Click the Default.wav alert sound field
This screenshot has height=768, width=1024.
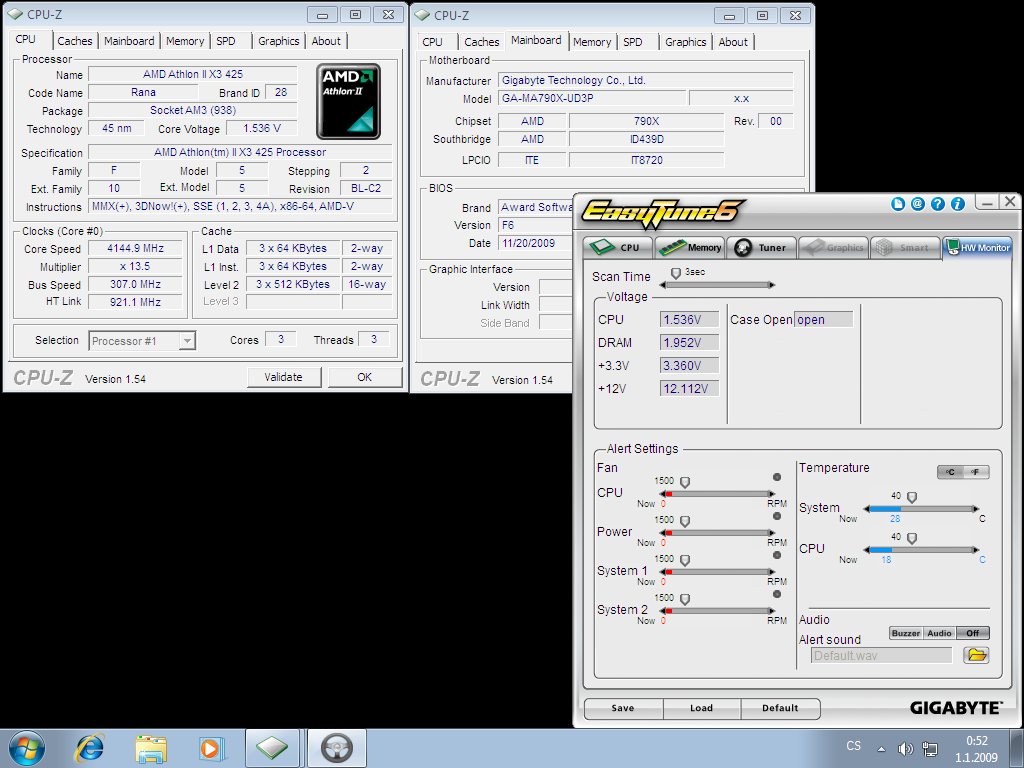(x=882, y=656)
